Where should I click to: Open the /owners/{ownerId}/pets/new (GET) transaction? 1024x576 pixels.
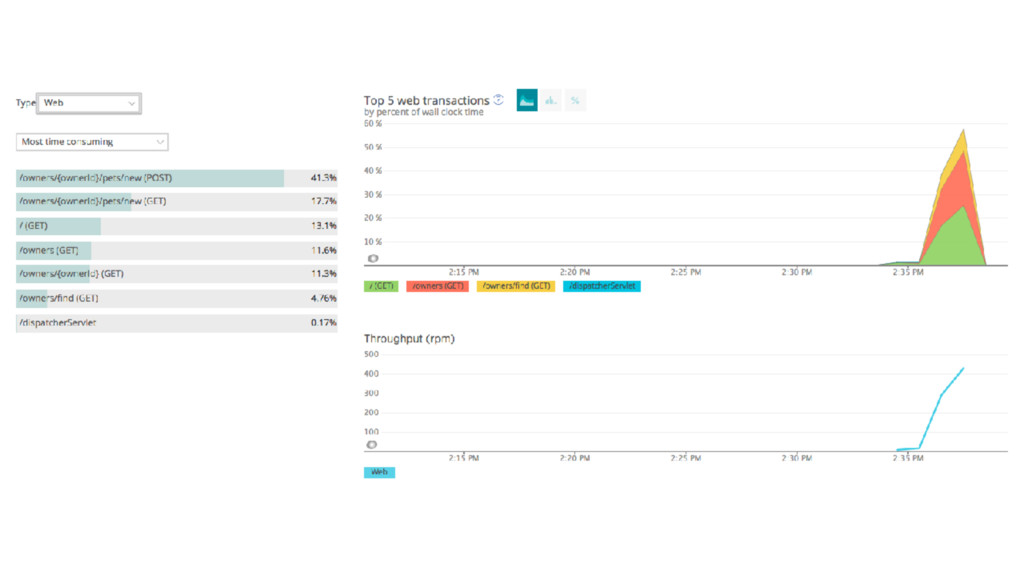pyautogui.click(x=176, y=202)
